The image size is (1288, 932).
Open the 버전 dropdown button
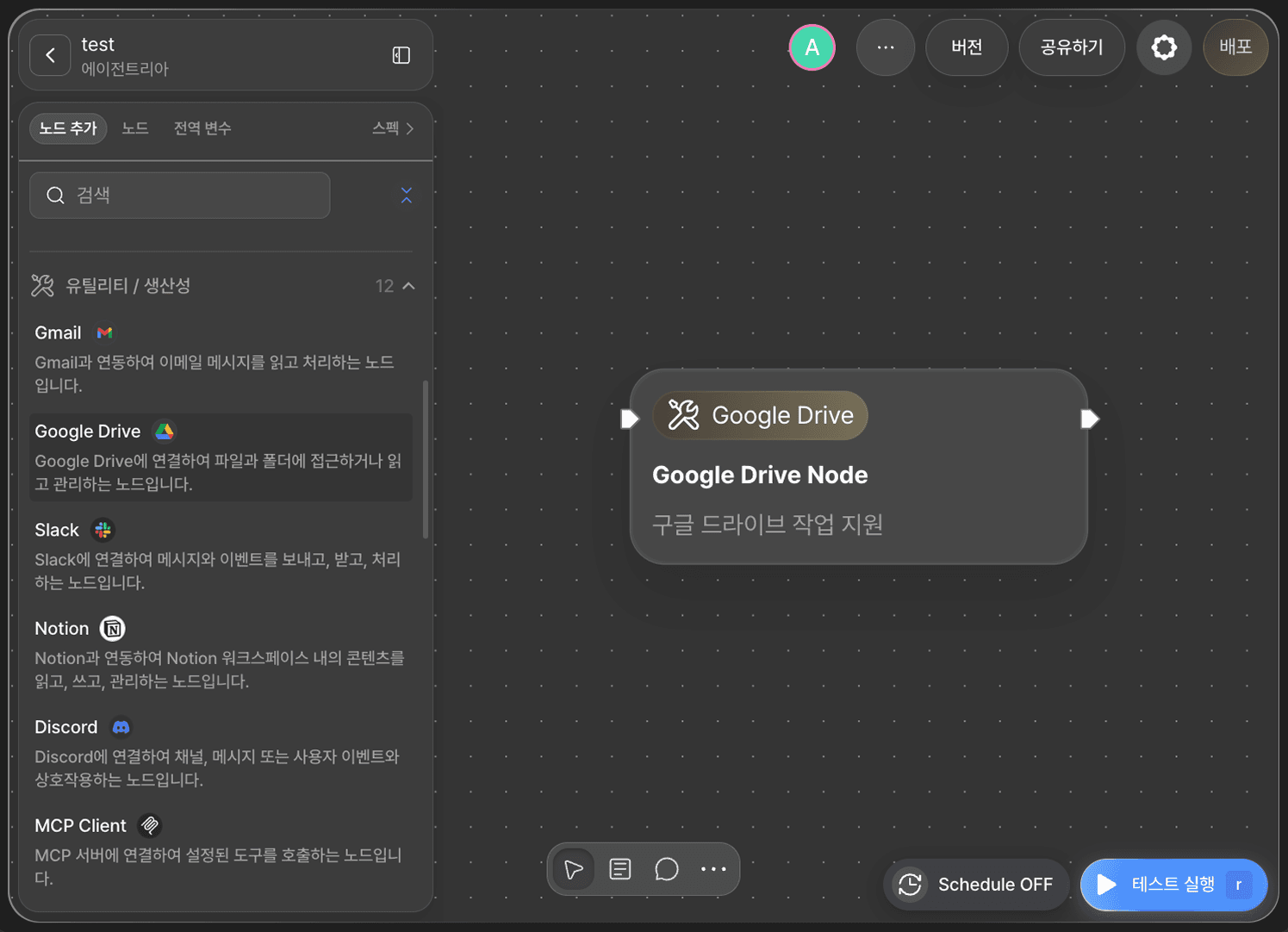tap(967, 47)
